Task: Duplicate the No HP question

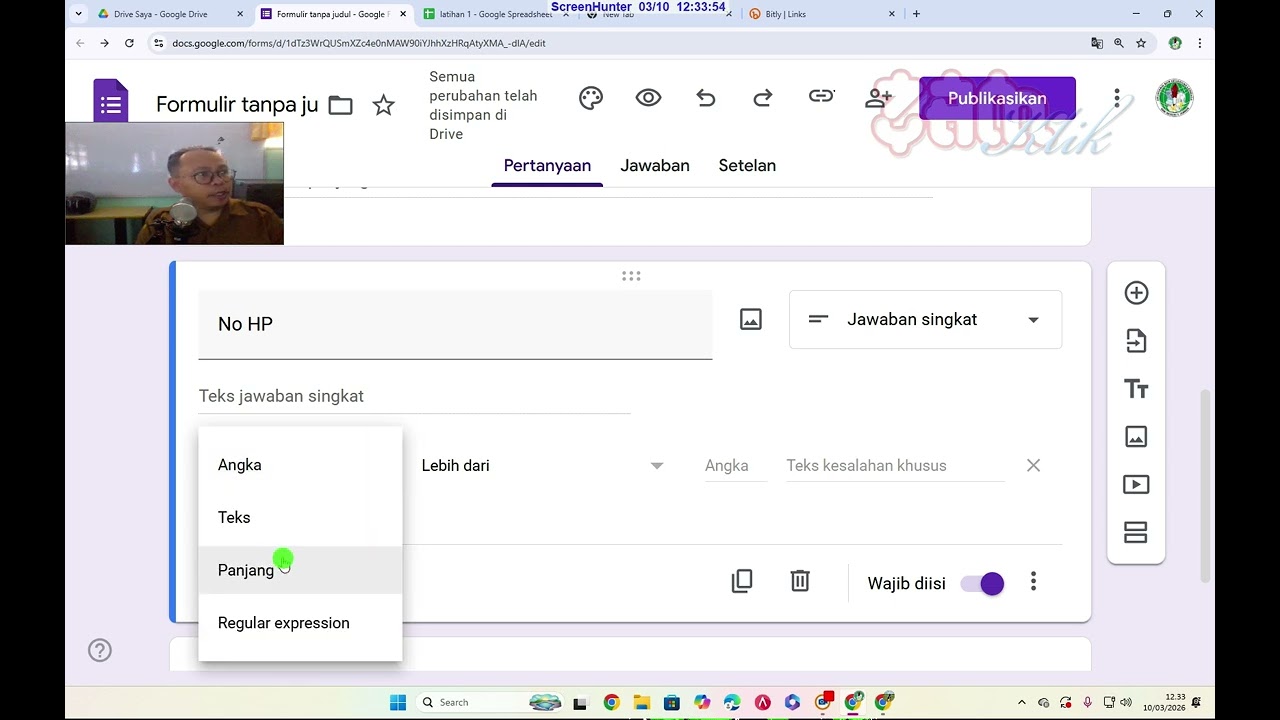Action: click(x=742, y=581)
